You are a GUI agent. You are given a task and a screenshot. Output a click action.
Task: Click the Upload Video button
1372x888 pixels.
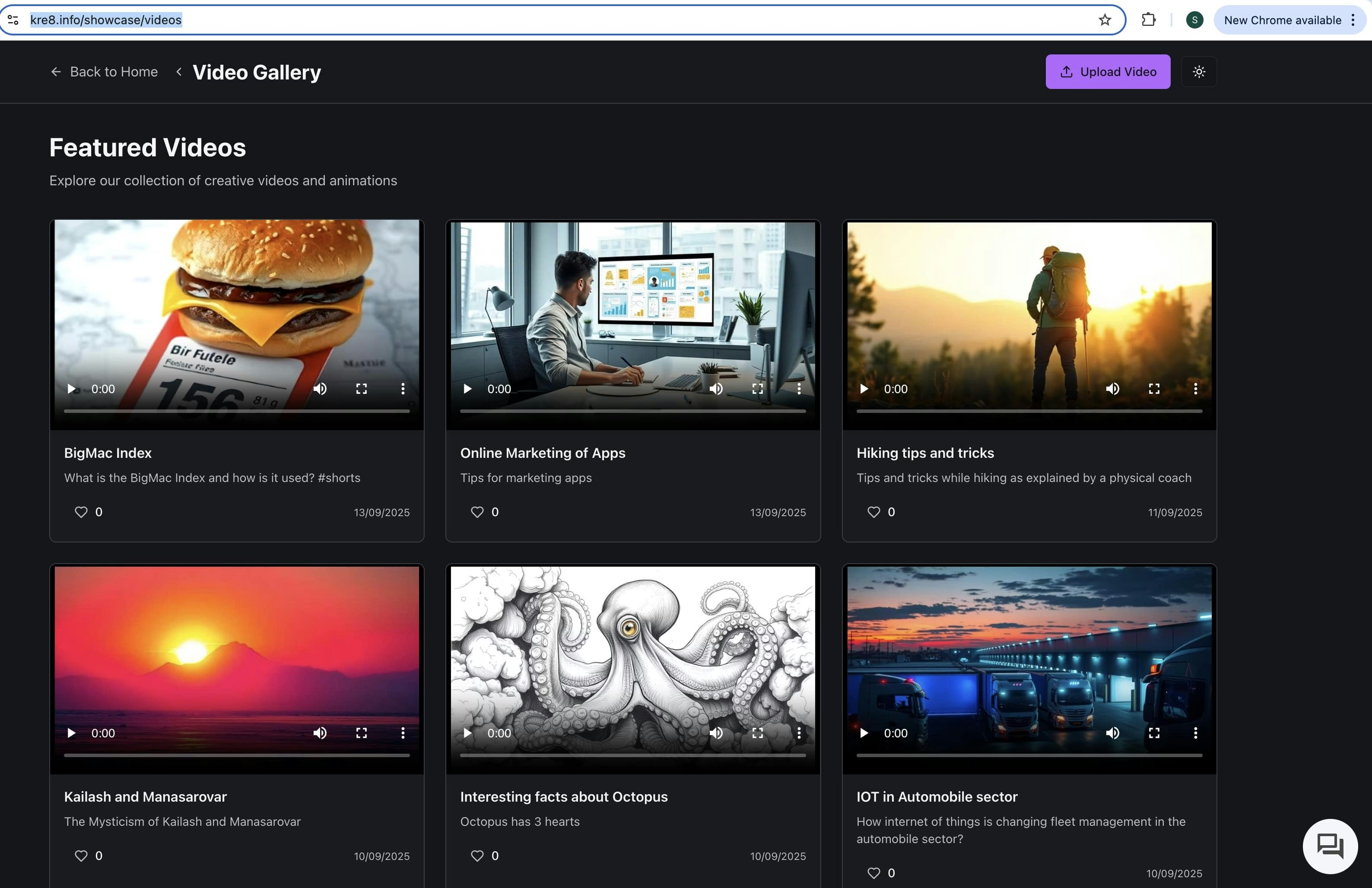click(1107, 71)
